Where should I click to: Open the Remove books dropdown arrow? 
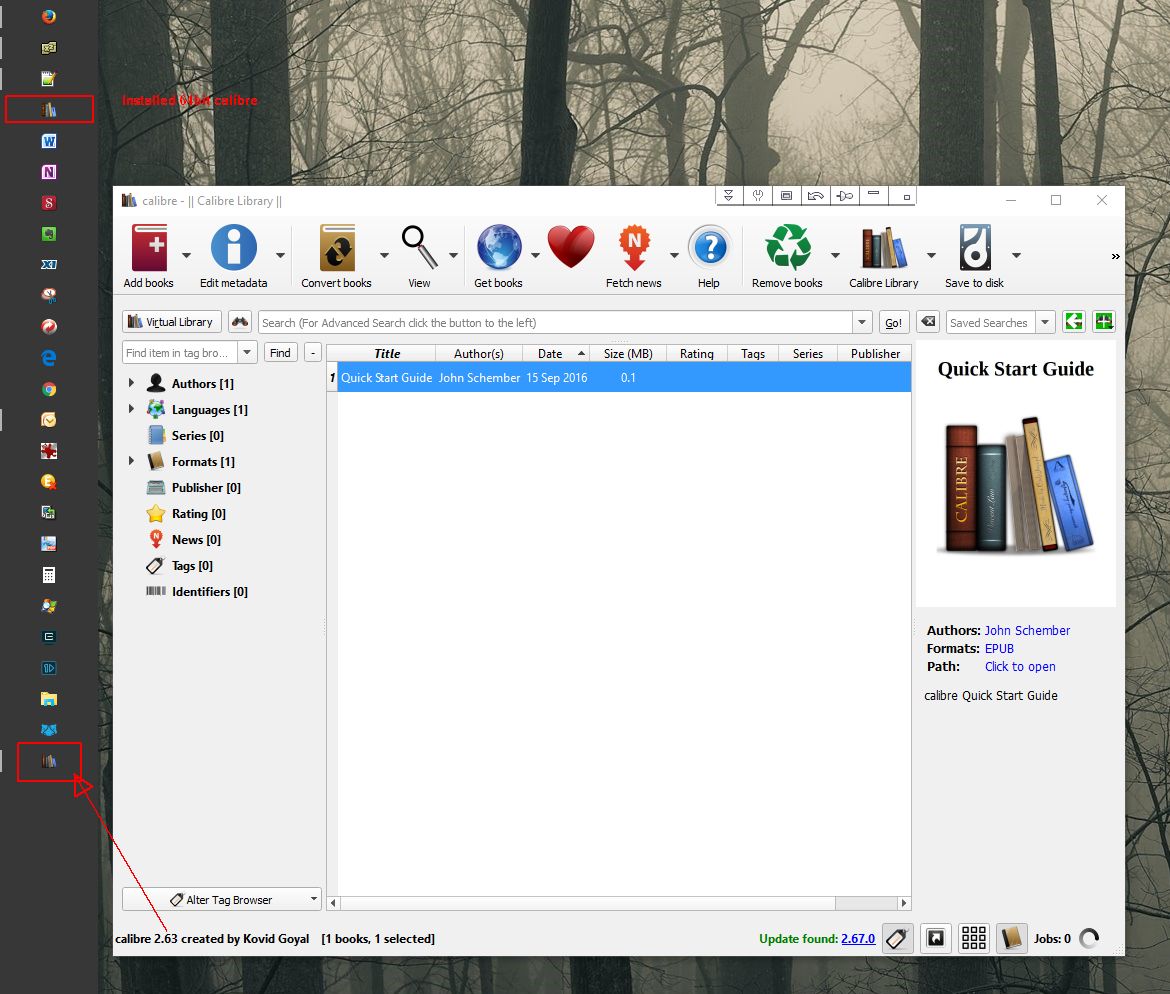[x=836, y=255]
